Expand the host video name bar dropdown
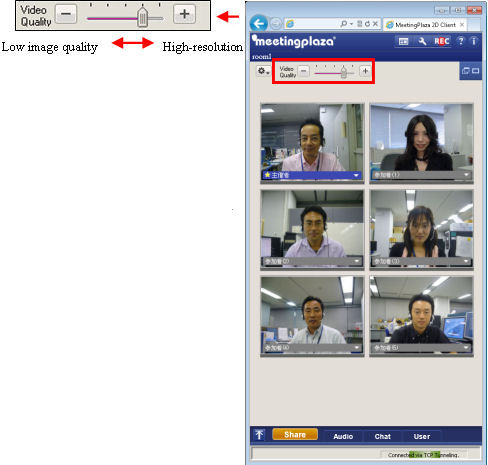The width and height of the screenshot is (488, 465). (x=356, y=175)
